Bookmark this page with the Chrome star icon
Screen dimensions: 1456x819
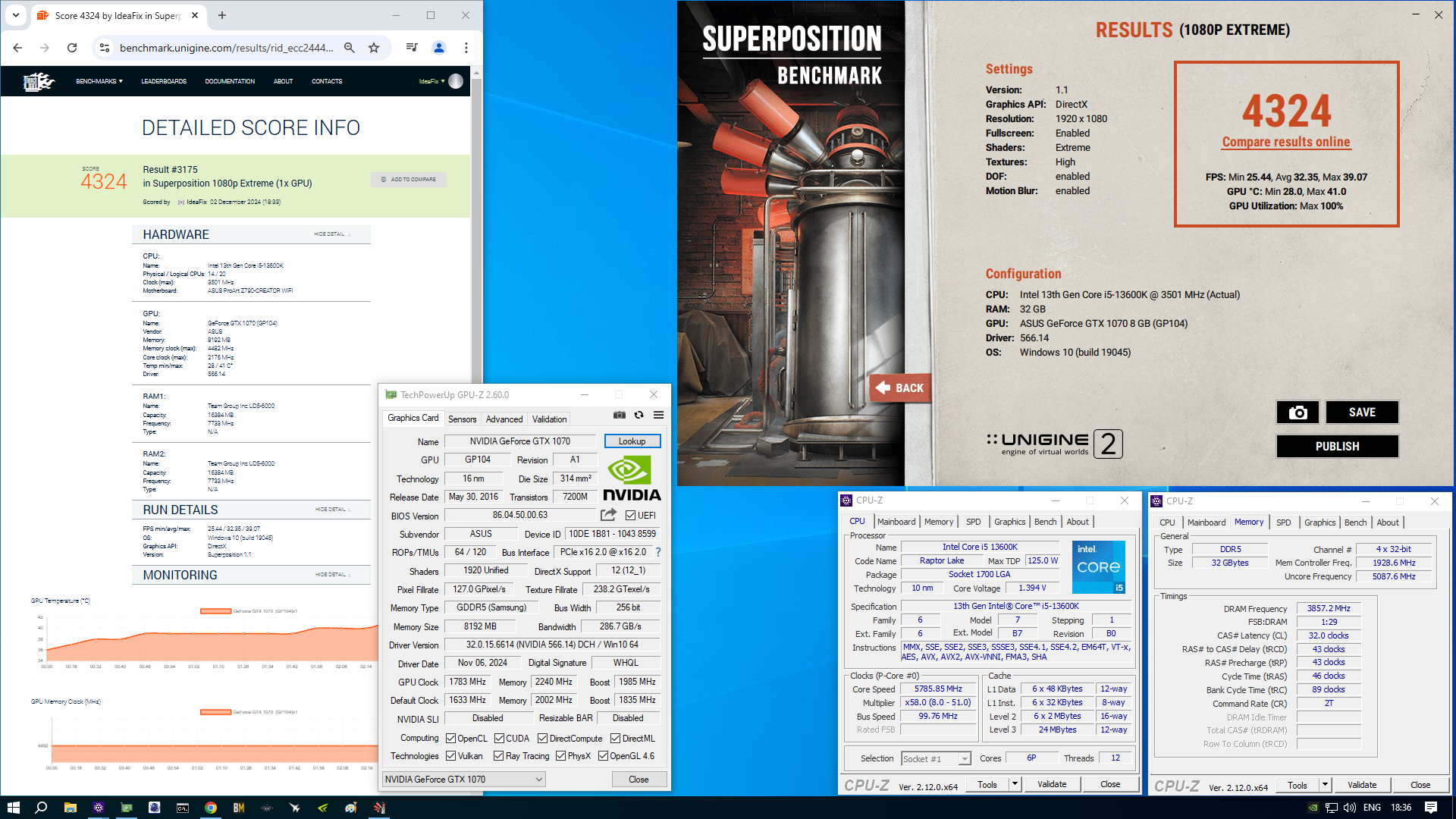click(x=374, y=48)
